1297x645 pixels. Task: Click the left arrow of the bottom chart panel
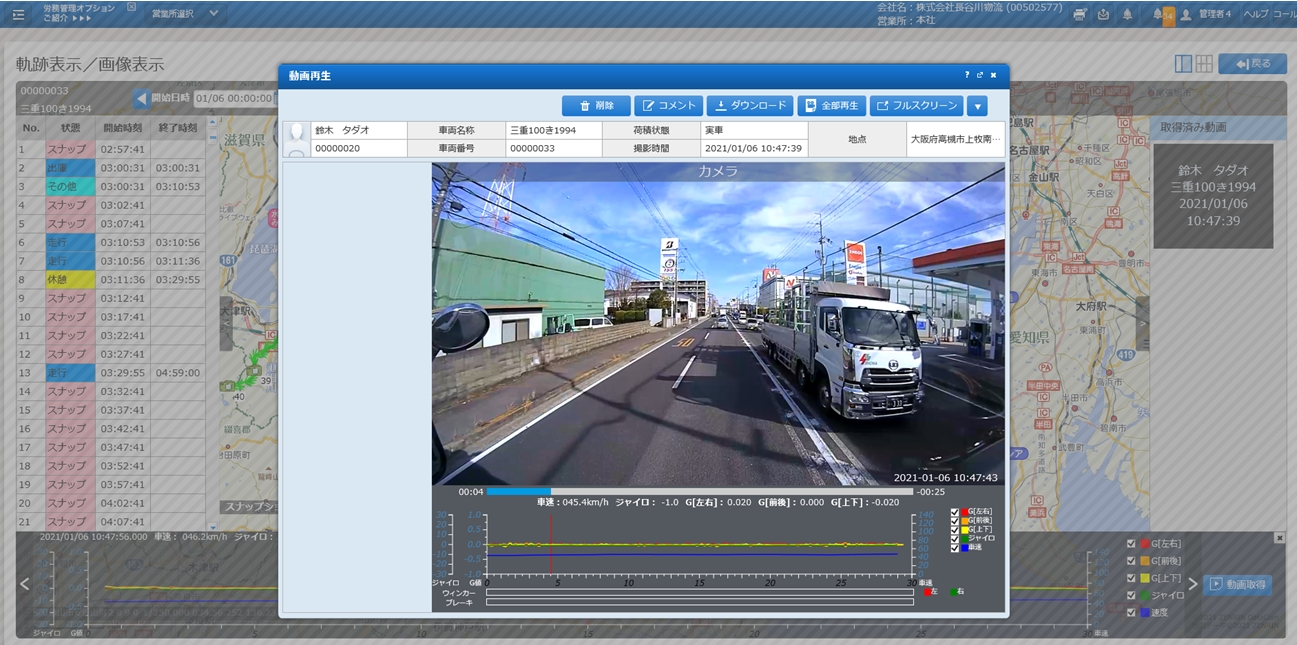[25, 584]
